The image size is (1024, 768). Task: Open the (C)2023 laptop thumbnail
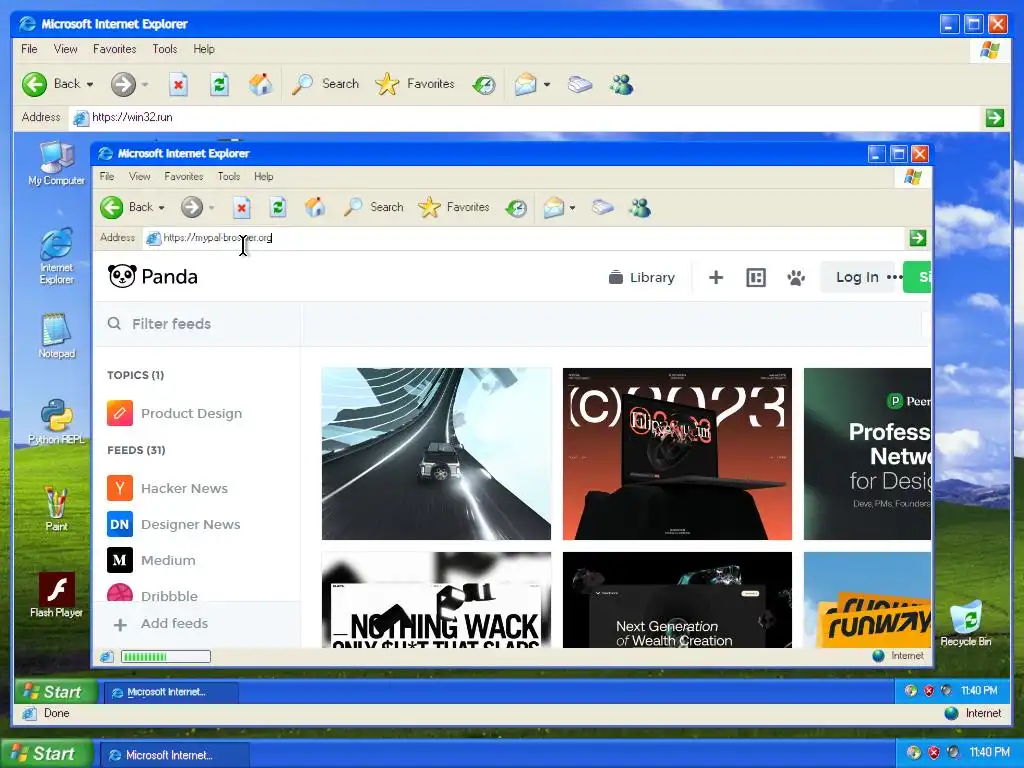tap(677, 454)
